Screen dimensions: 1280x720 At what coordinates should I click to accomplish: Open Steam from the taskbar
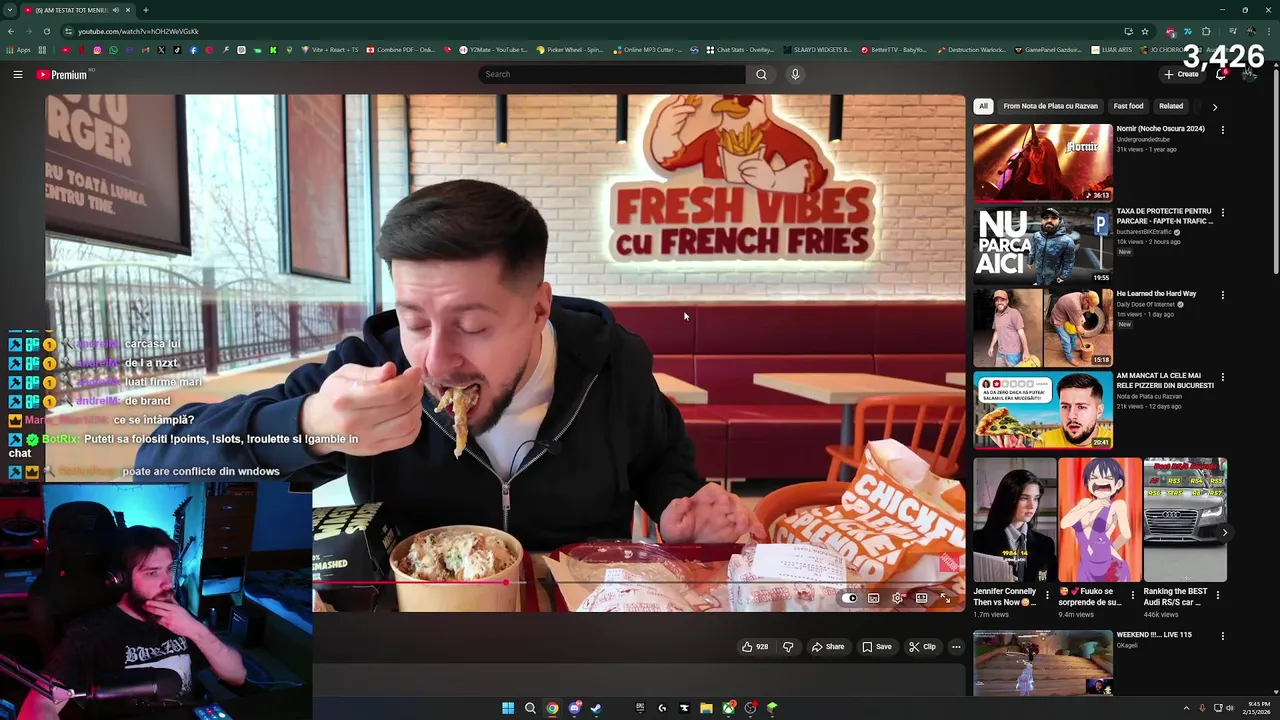coord(596,708)
